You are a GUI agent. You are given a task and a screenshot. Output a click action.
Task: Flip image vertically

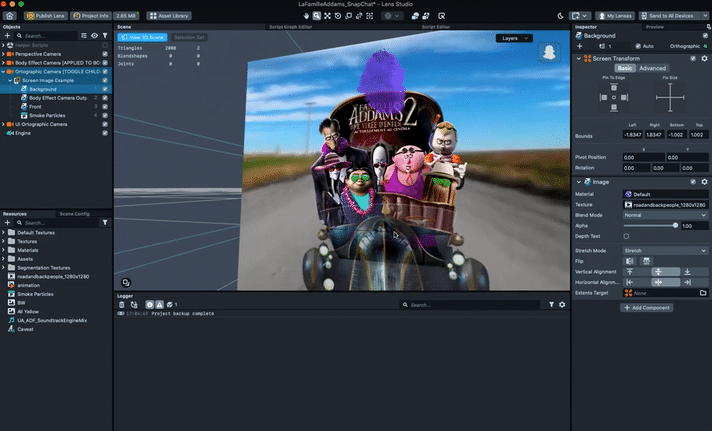(x=646, y=261)
